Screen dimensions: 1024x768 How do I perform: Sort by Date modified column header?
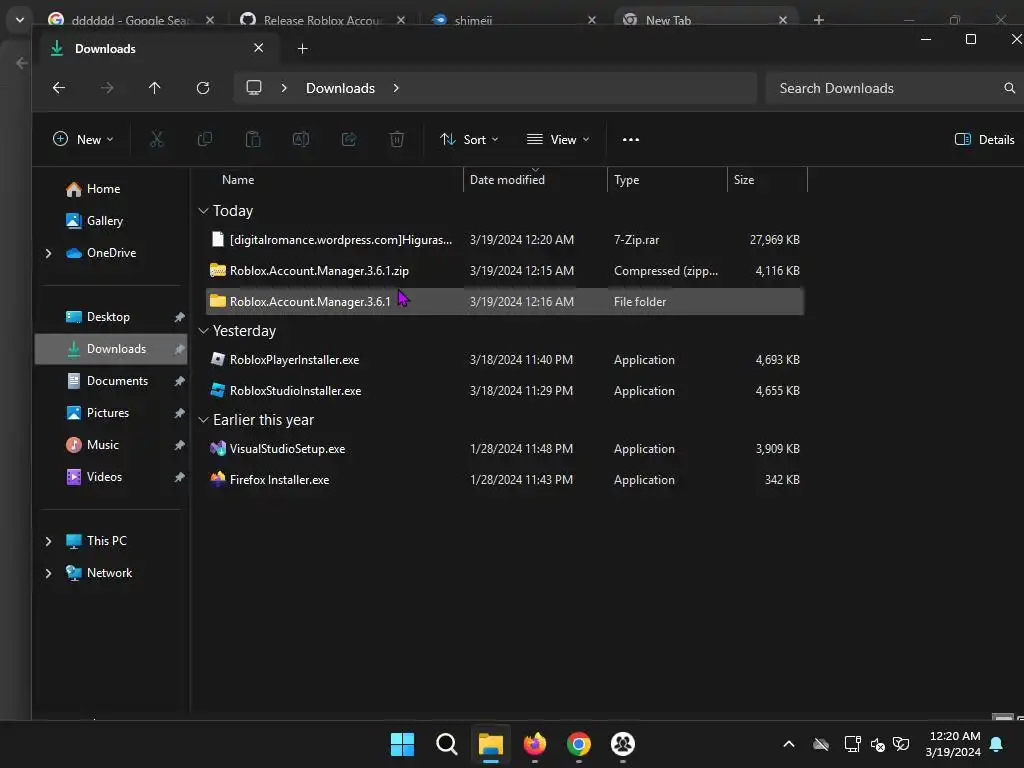[x=535, y=180]
